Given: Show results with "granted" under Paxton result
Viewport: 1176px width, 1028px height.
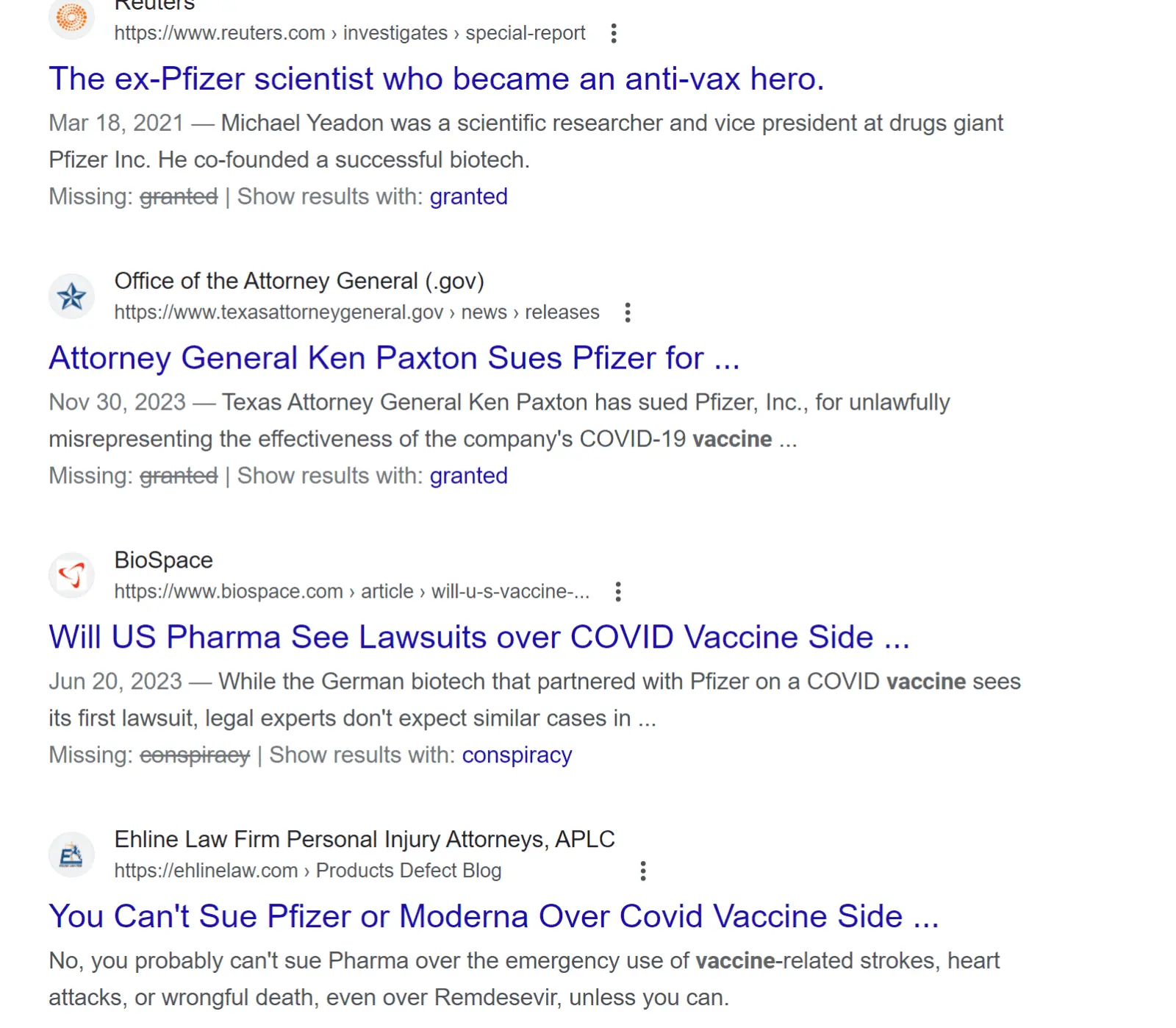Looking at the screenshot, I should point(468,476).
